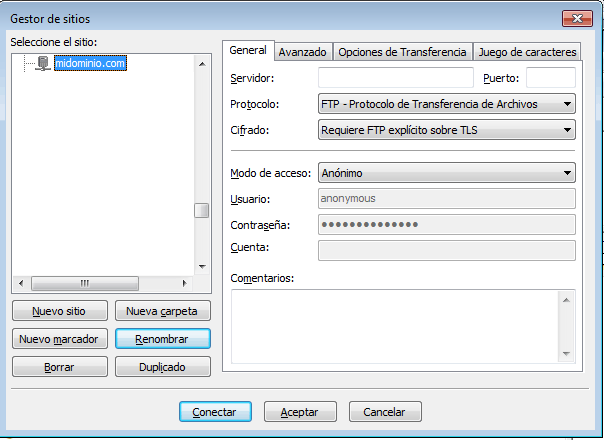
Task: Open the Opciones de Transferencia tab
Action: tap(402, 52)
